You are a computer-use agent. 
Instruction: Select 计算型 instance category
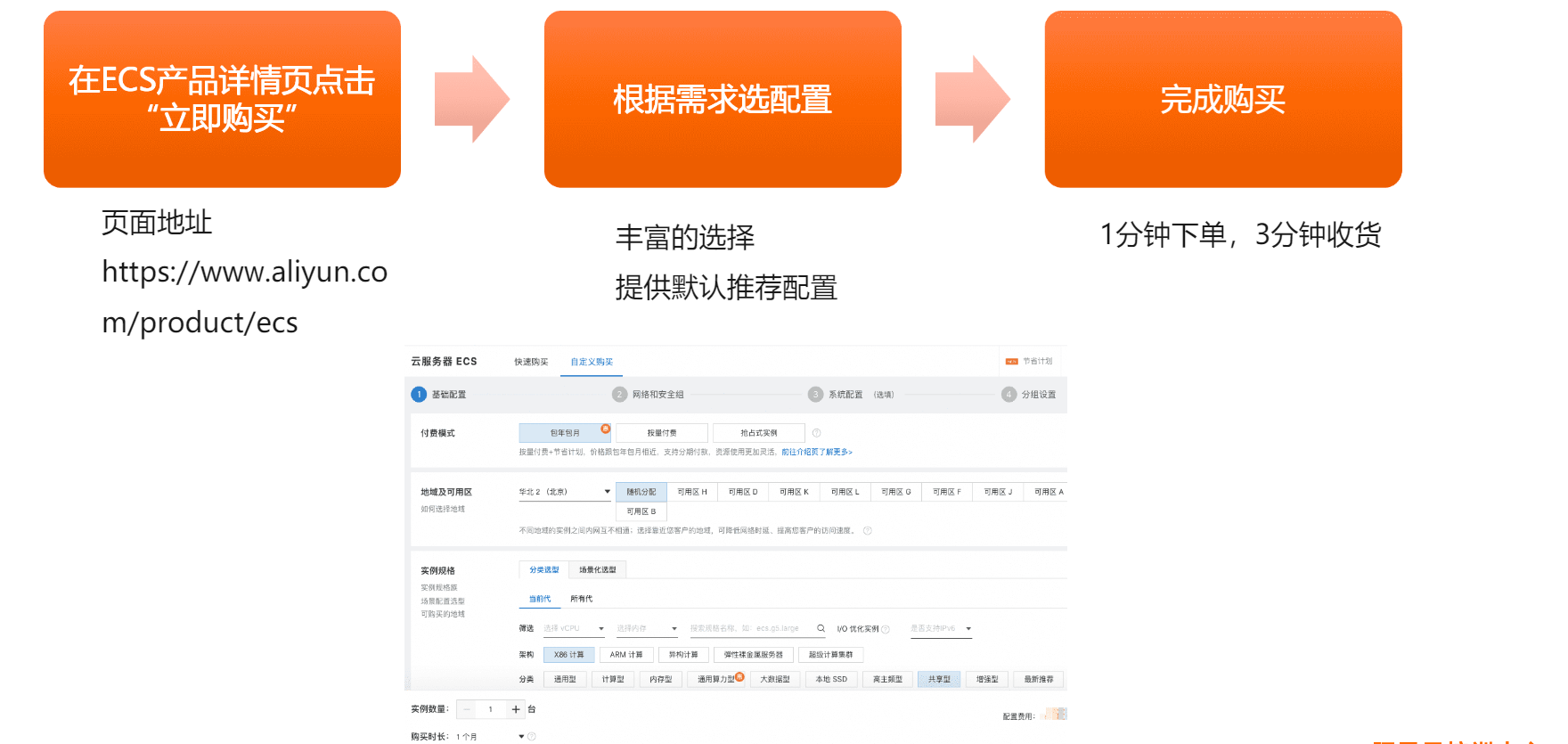(x=613, y=680)
